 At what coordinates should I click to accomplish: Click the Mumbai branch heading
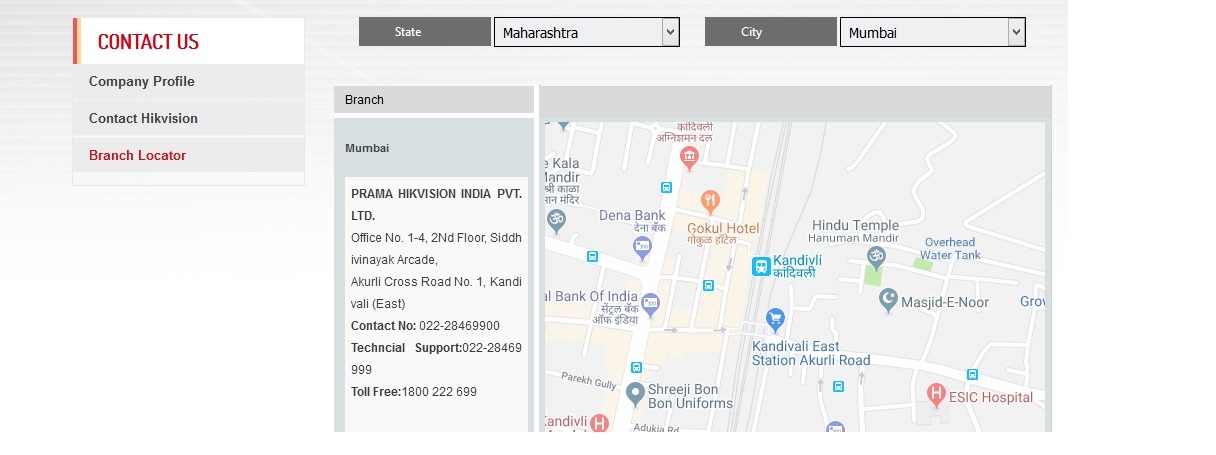click(x=367, y=148)
